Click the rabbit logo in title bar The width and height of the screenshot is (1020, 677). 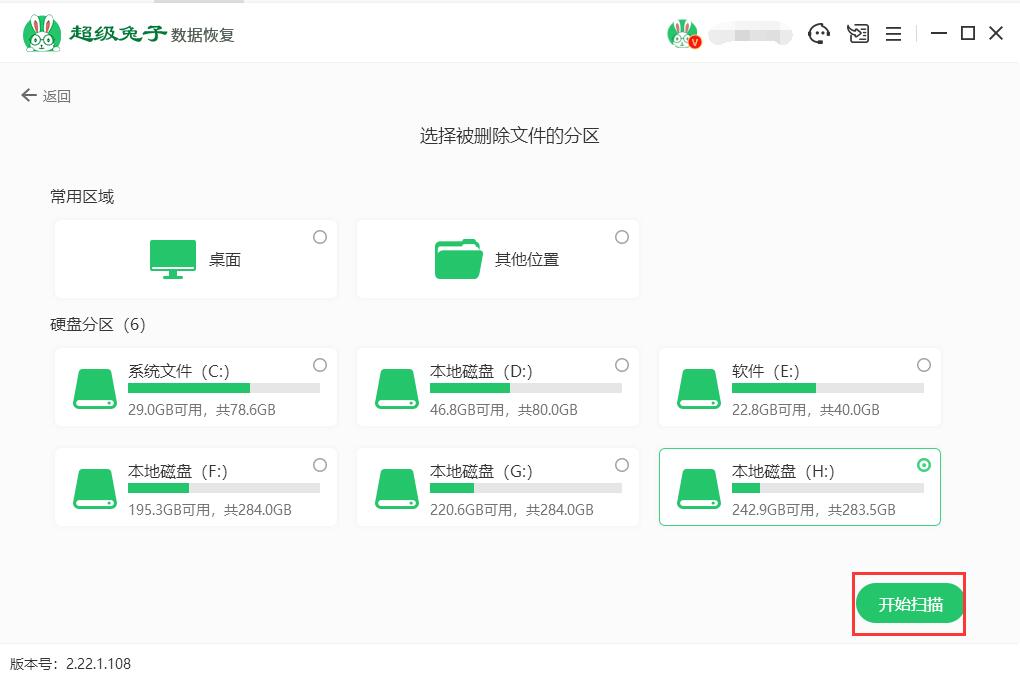point(41,33)
